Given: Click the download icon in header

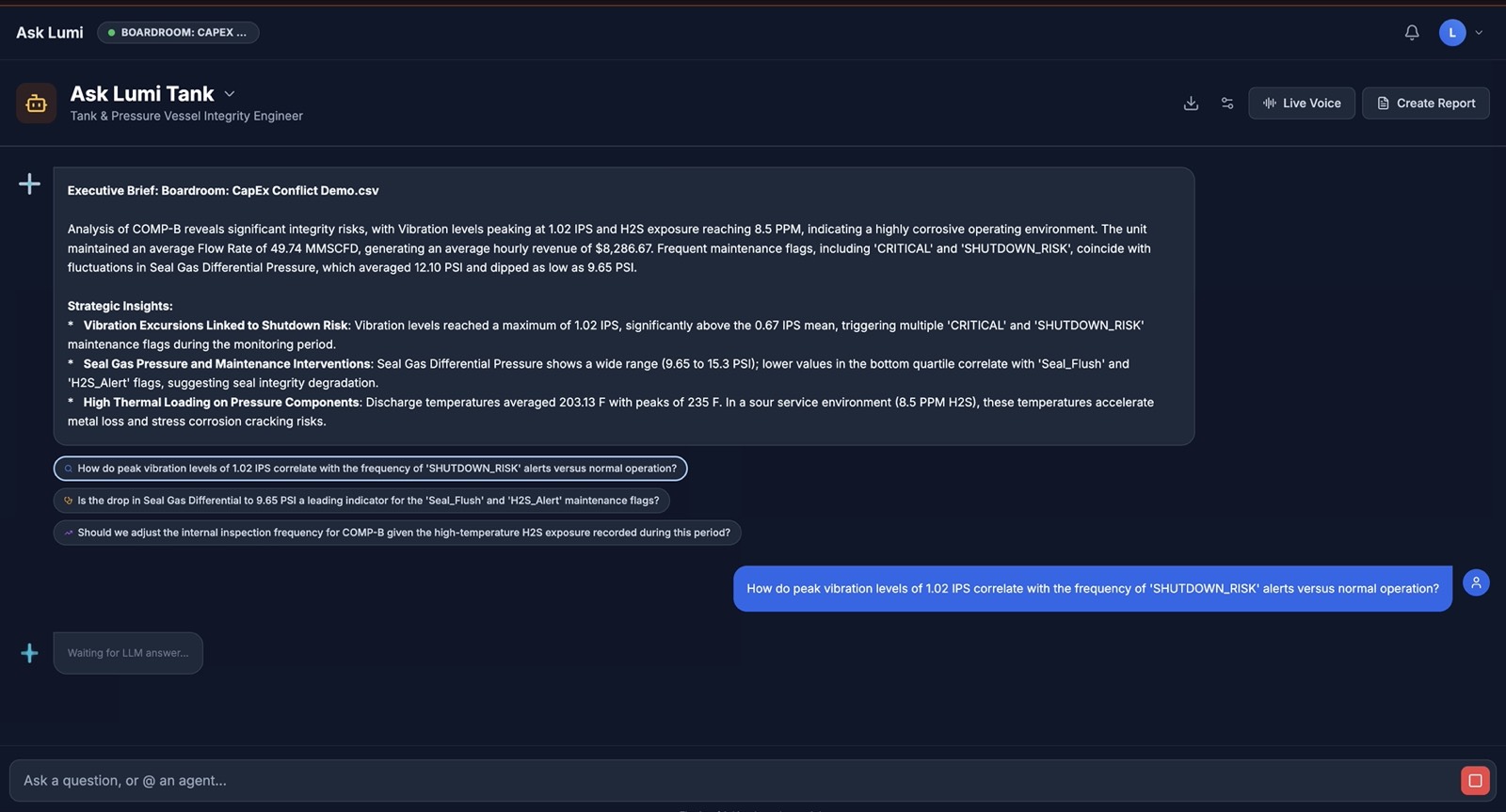Looking at the screenshot, I should (x=1191, y=103).
